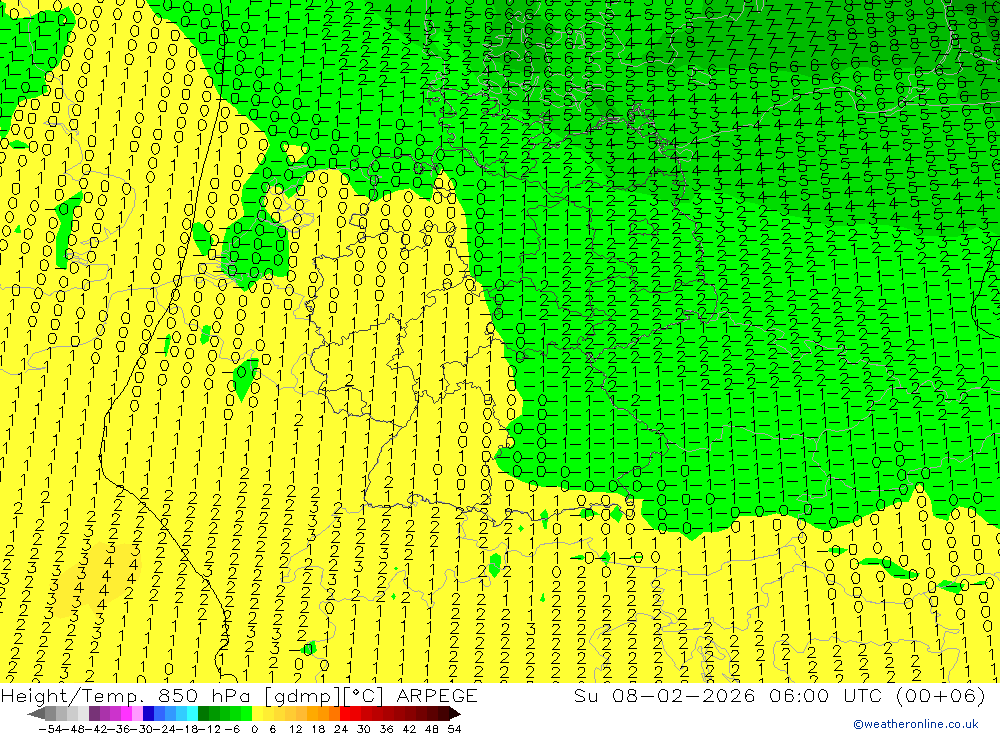Click the '-6' color scale label
Screen dimensions: 1000x733
pyautogui.click(x=232, y=729)
